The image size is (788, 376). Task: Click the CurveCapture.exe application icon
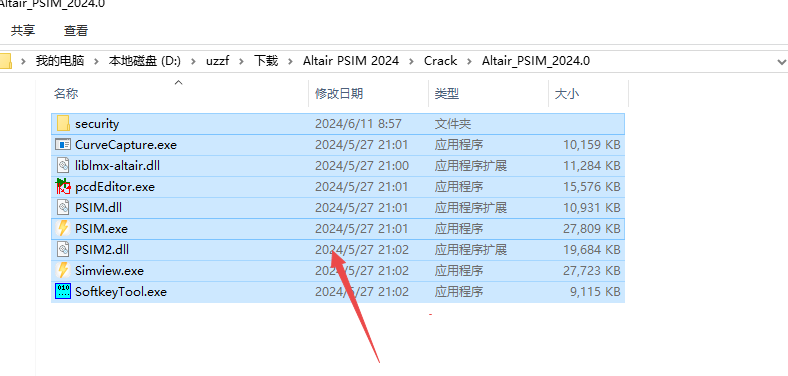(x=63, y=144)
